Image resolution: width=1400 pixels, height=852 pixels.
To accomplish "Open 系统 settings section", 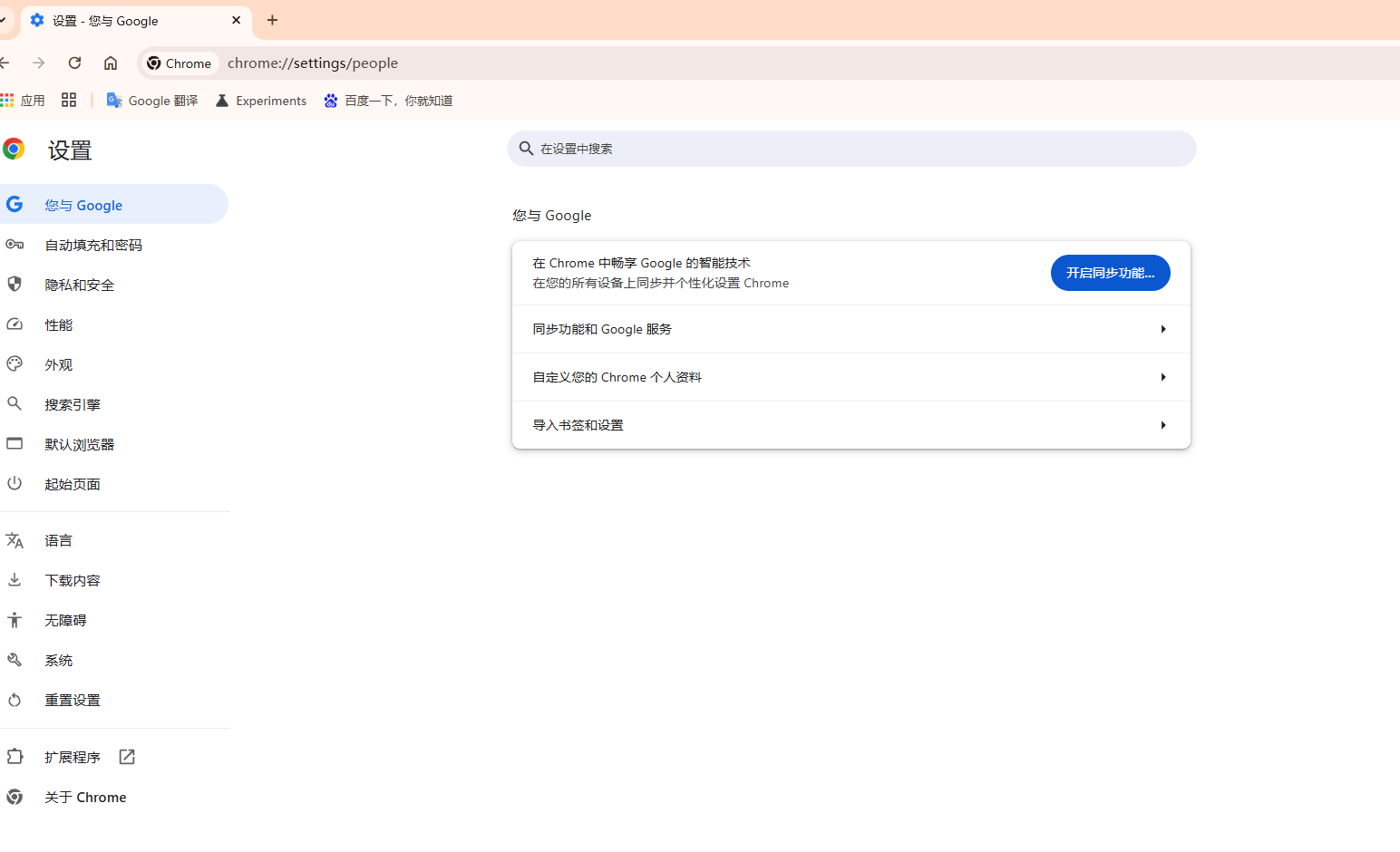I will (113, 660).
